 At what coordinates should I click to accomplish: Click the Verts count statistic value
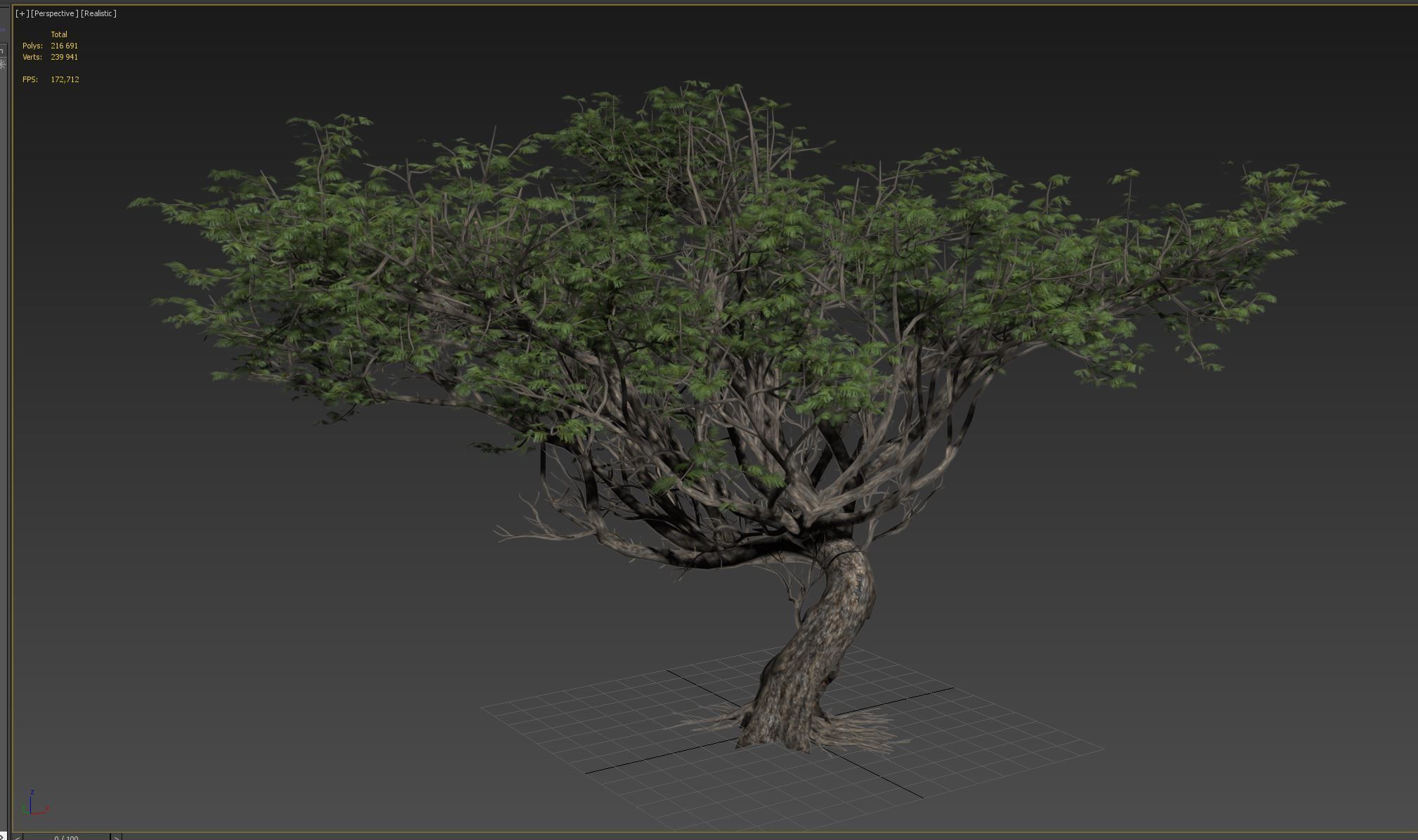[64, 57]
